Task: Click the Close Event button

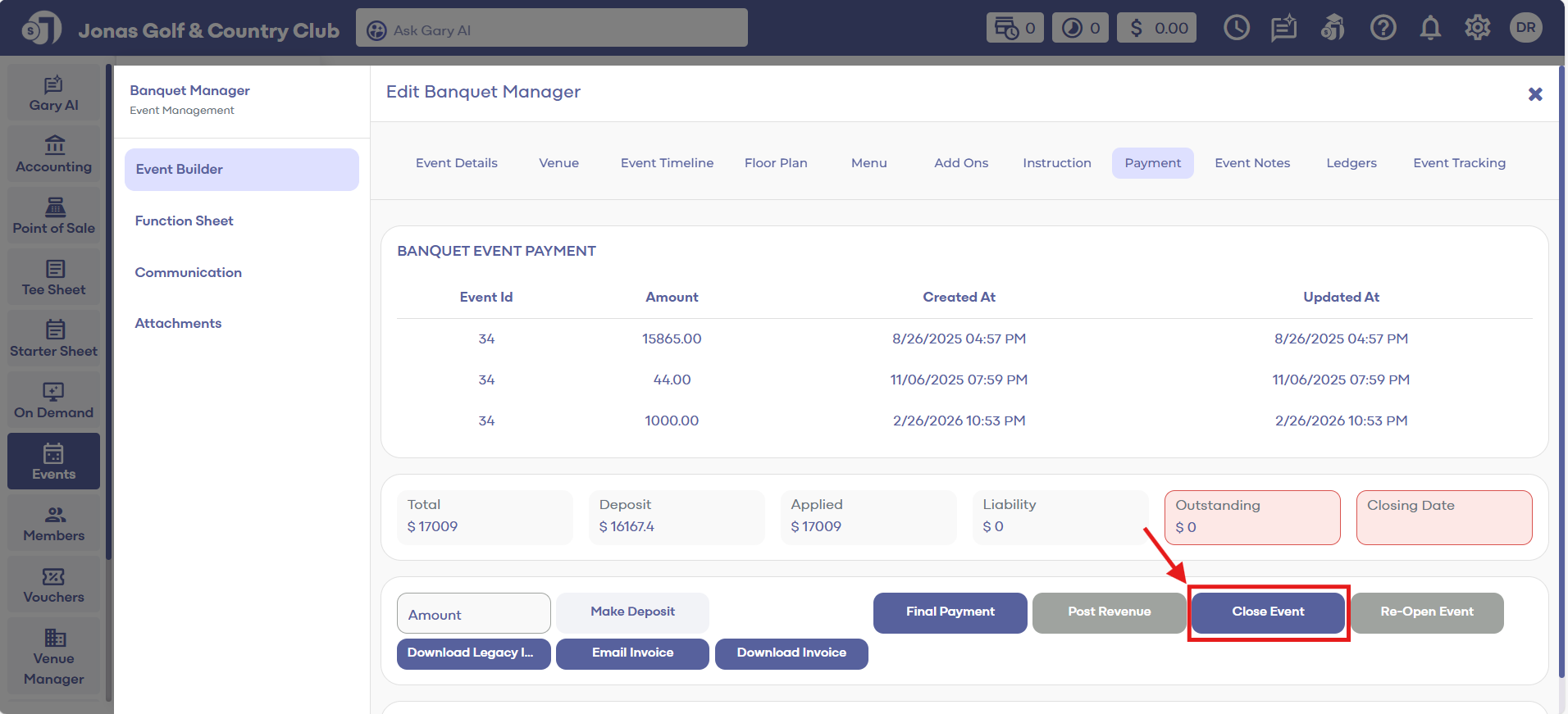Action: (1267, 612)
